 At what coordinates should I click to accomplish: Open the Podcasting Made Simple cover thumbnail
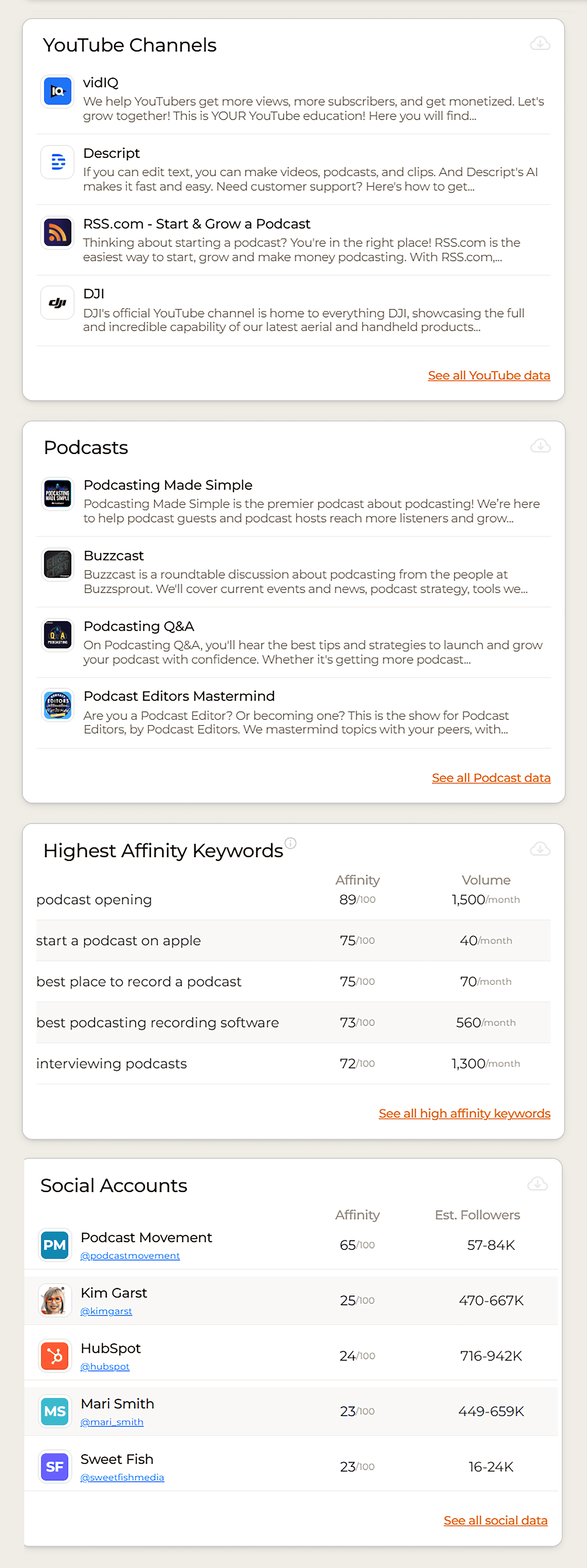pos(58,494)
